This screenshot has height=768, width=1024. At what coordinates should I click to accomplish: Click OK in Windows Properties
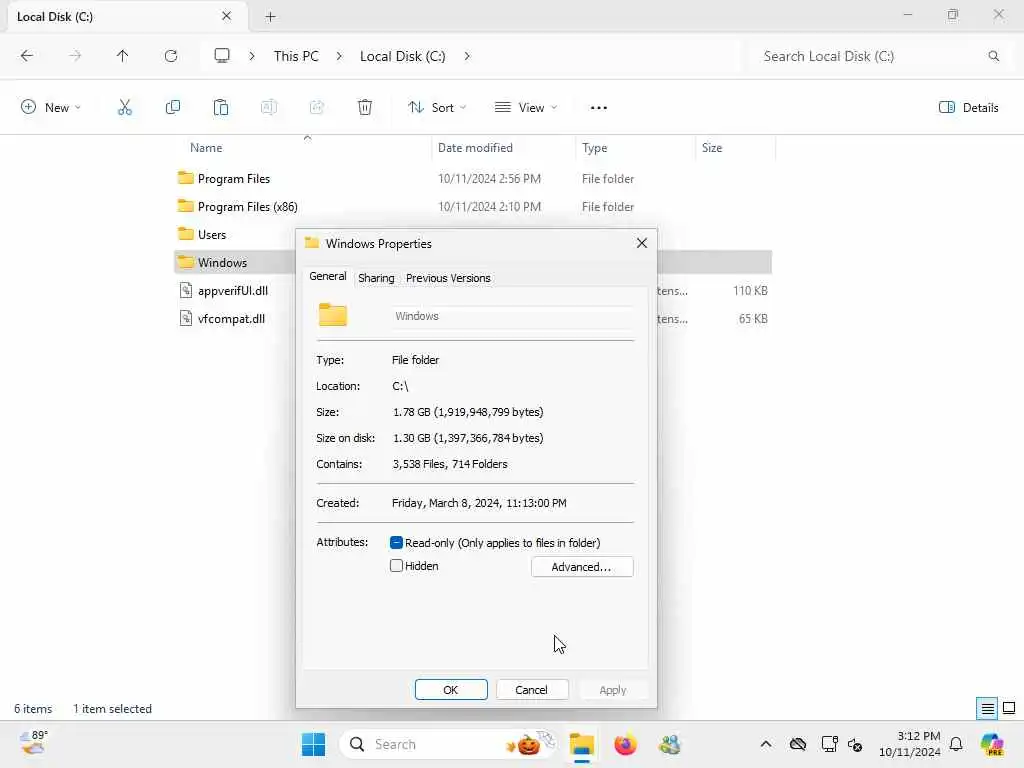451,690
